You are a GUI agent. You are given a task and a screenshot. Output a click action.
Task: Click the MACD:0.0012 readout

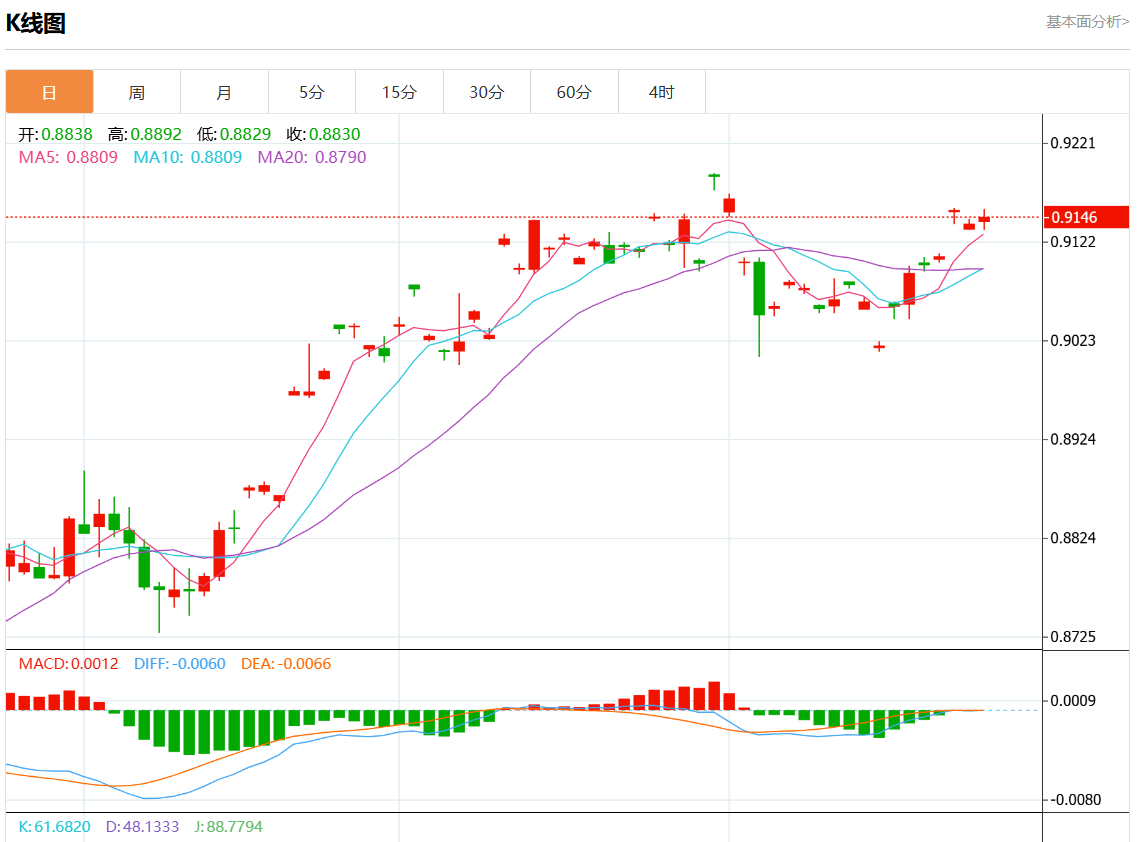pos(68,663)
